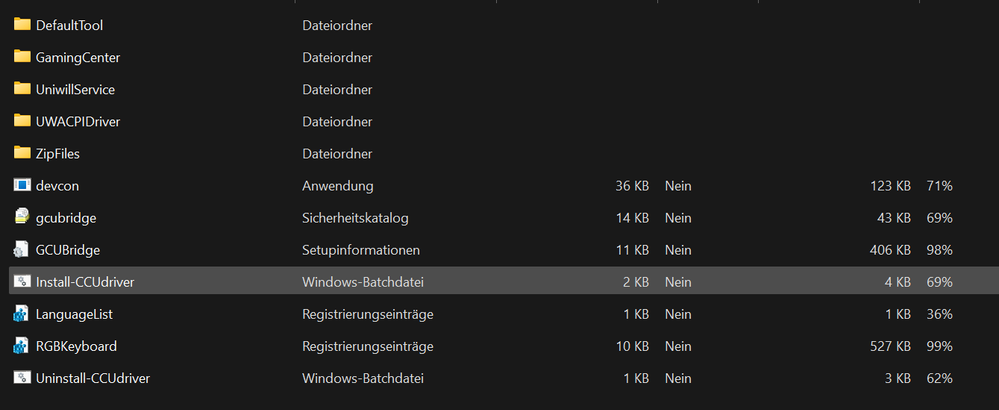Select the ZipFiles folder name
999x410 pixels.
coord(58,153)
